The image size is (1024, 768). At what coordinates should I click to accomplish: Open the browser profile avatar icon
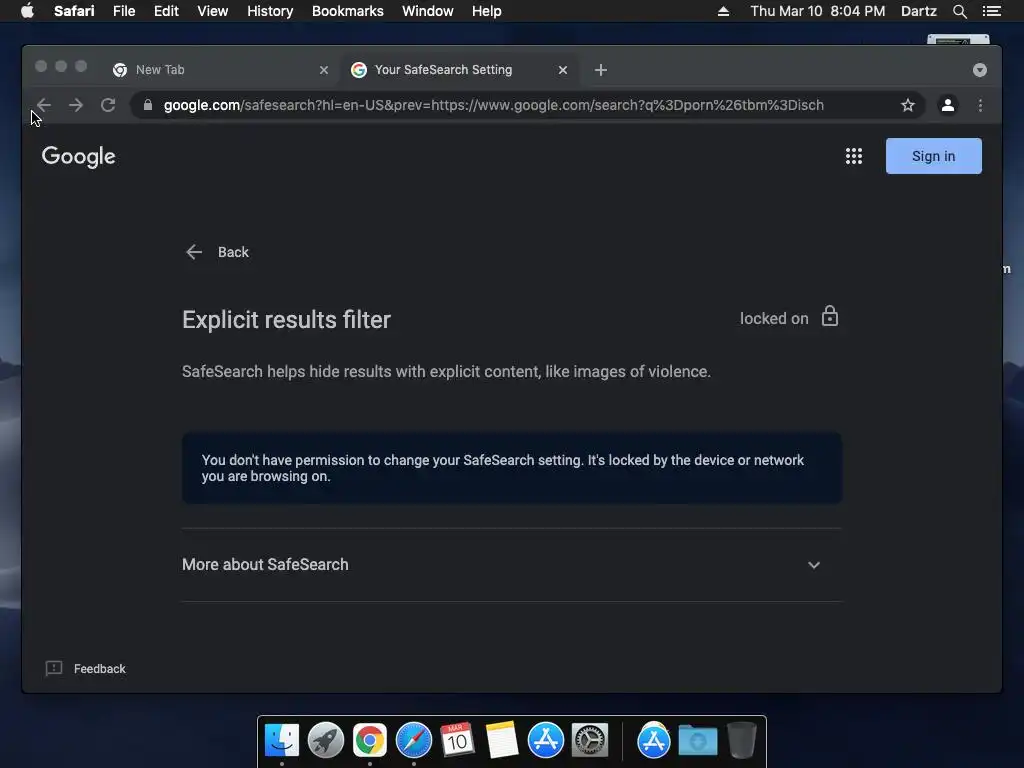tap(948, 105)
